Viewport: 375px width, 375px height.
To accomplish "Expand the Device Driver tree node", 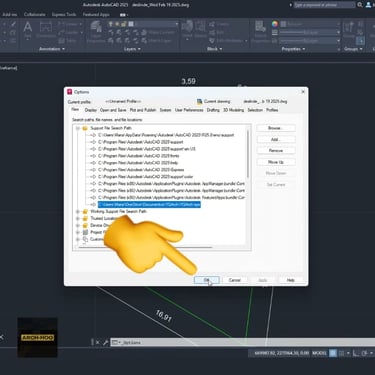I will 78,225.
